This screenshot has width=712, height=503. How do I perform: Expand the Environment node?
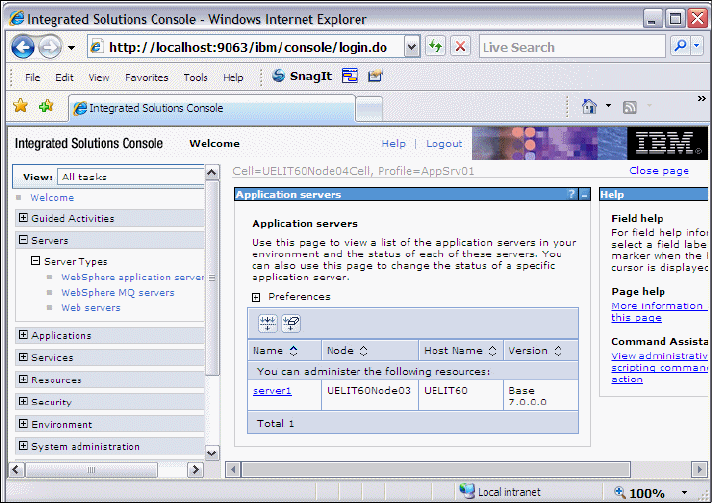tap(23, 424)
